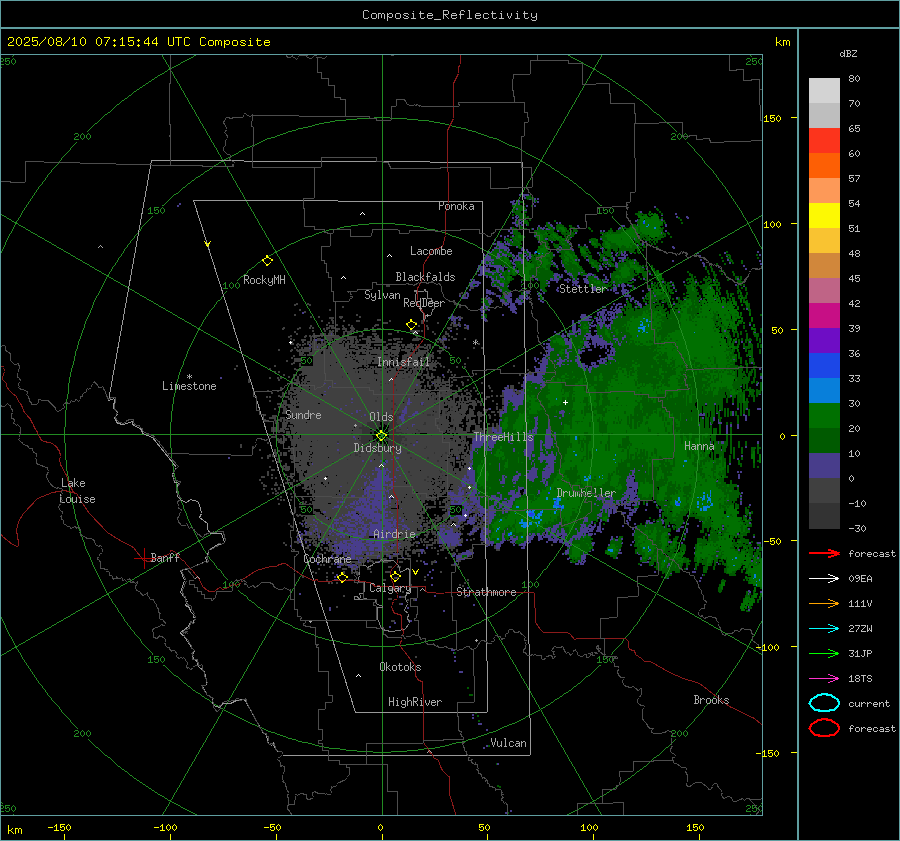Click the asterisk marker above Limestone
Screen dimensions: 900x841
coord(189,377)
